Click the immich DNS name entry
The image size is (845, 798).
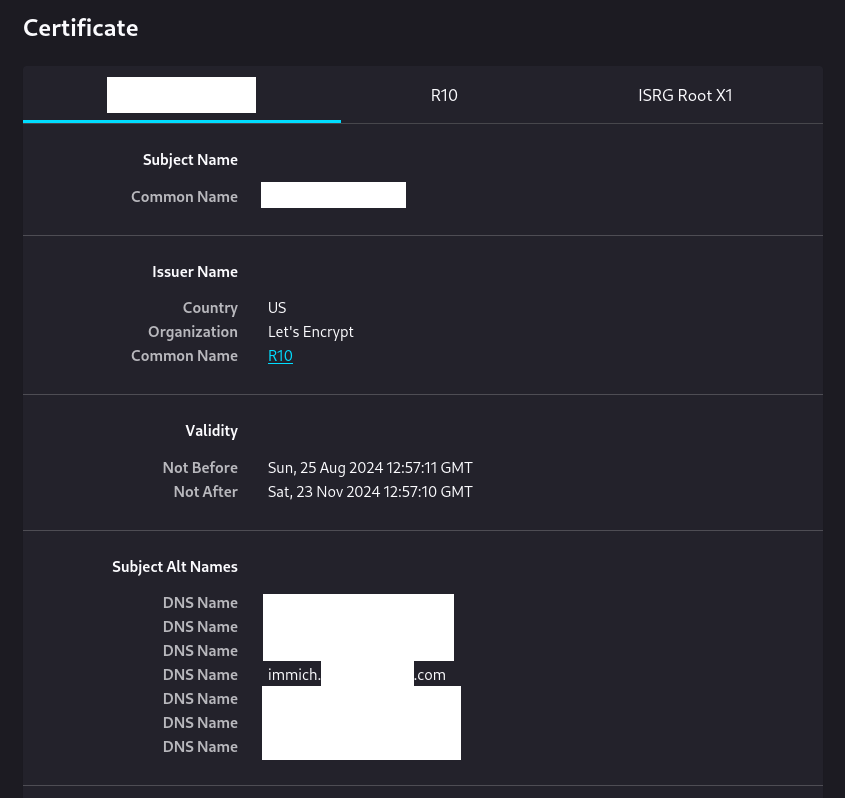(x=357, y=675)
